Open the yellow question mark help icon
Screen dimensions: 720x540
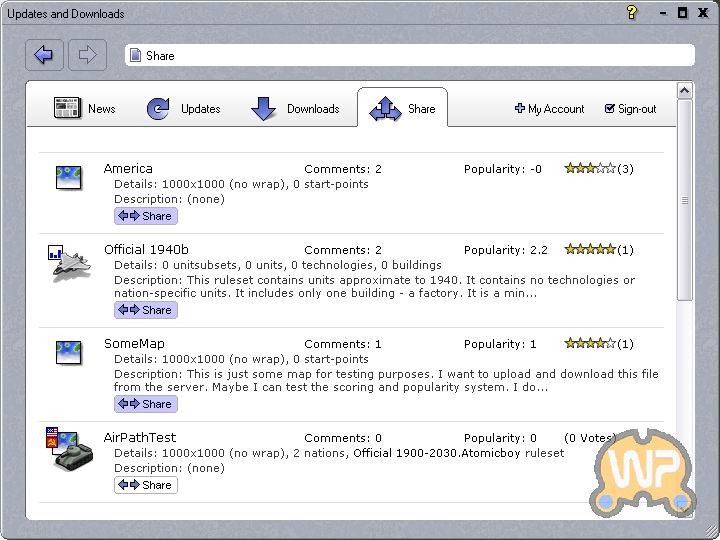coord(632,12)
